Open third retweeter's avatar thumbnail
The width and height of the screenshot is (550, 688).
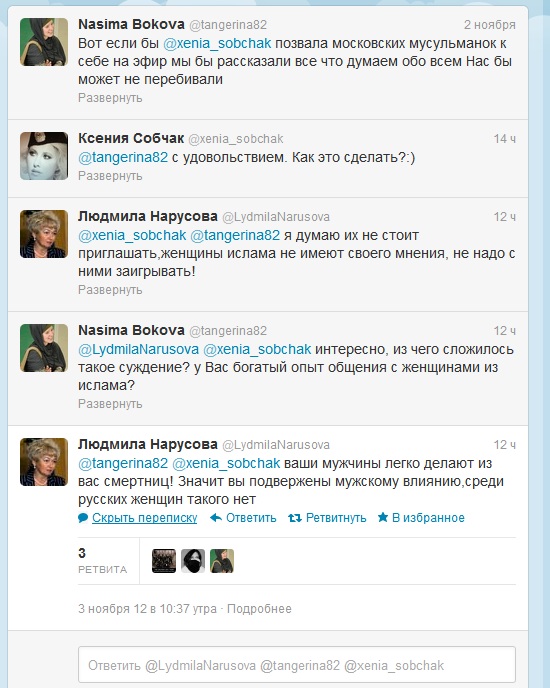point(222,561)
